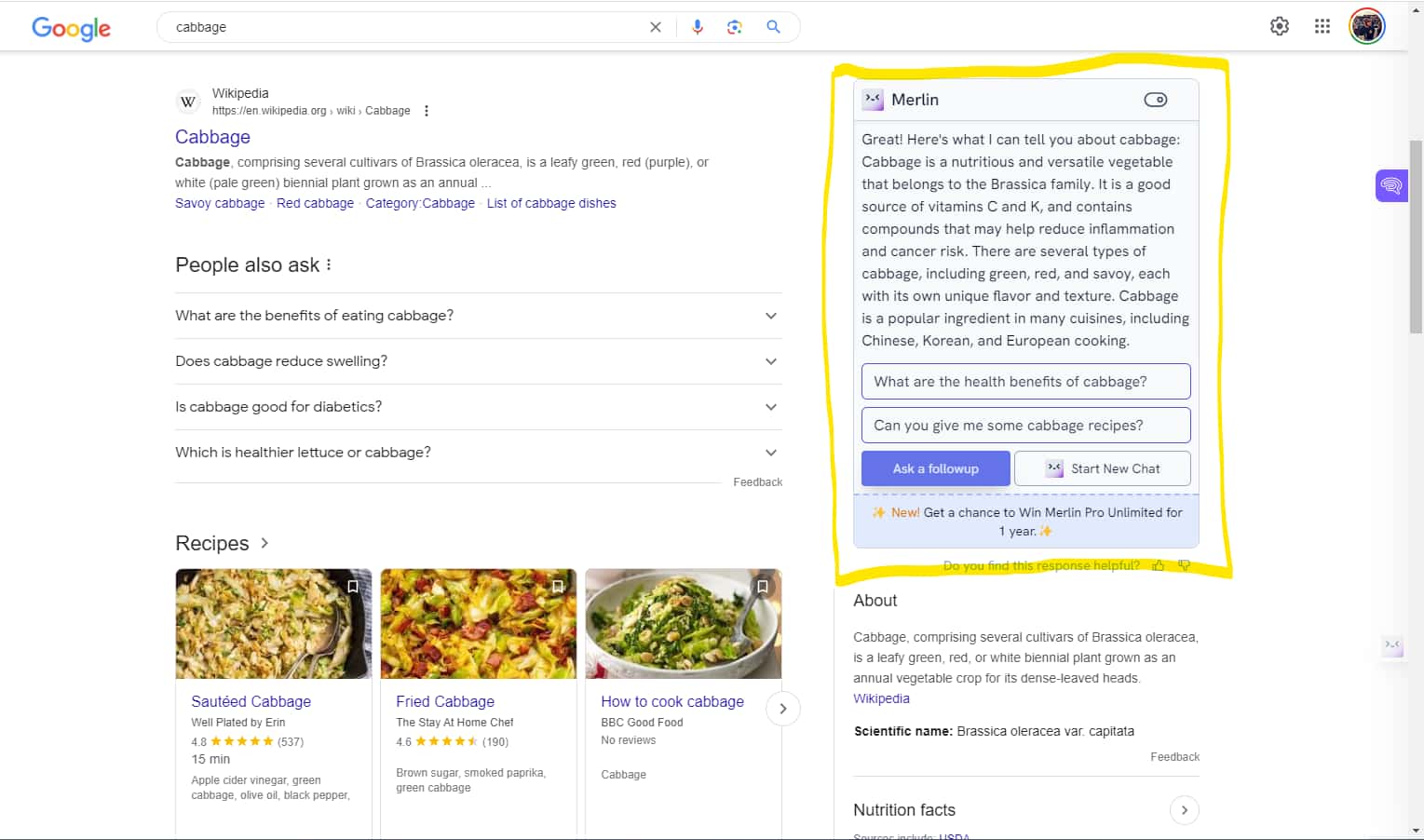Click scrollbar down arrow
Image resolution: width=1424 pixels, height=840 pixels.
1417,831
